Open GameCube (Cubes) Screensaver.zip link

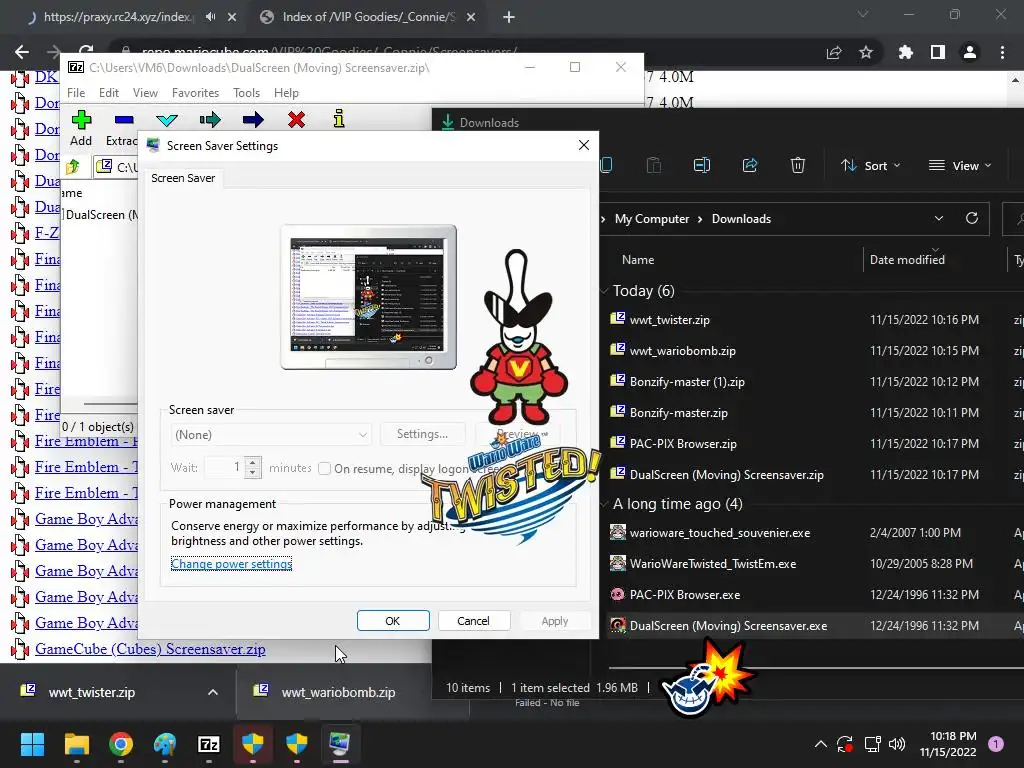[x=150, y=648]
